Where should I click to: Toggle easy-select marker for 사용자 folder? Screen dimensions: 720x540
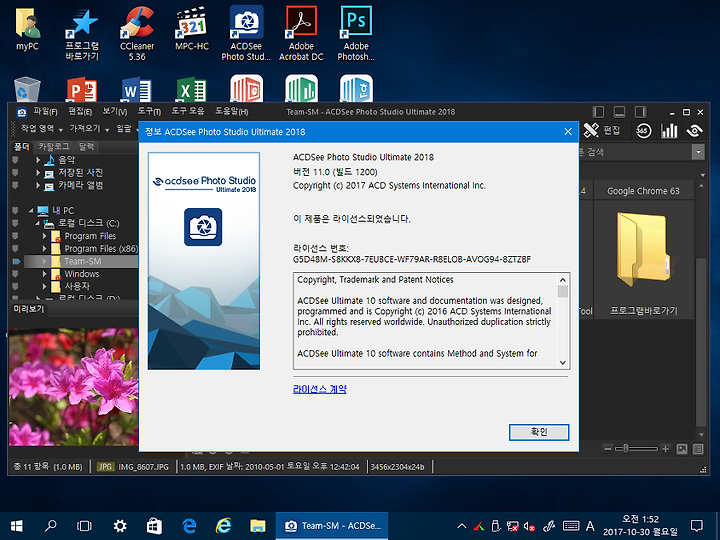15,286
